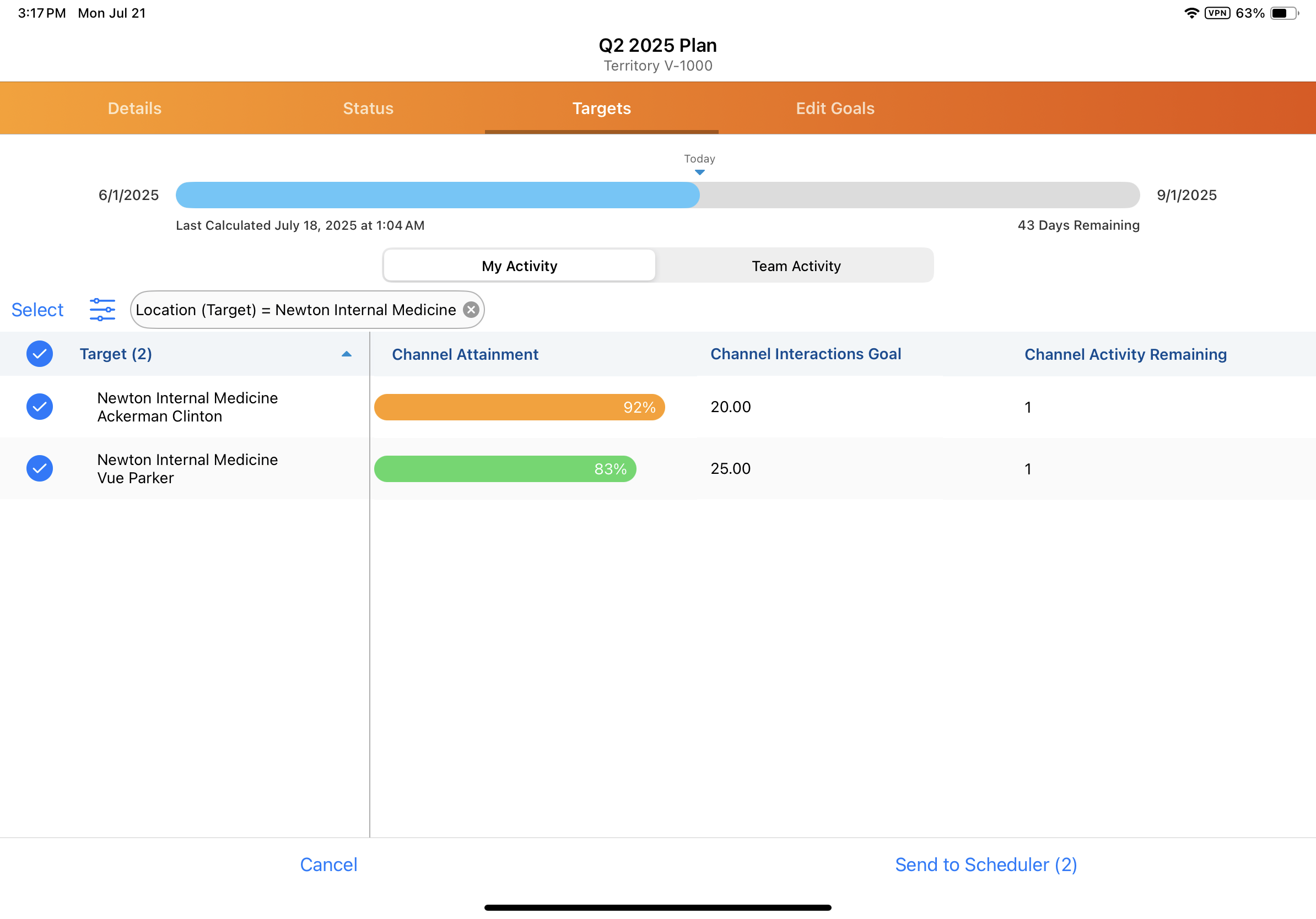Click the Today marker arrow
The image size is (1316, 919).
point(699,172)
